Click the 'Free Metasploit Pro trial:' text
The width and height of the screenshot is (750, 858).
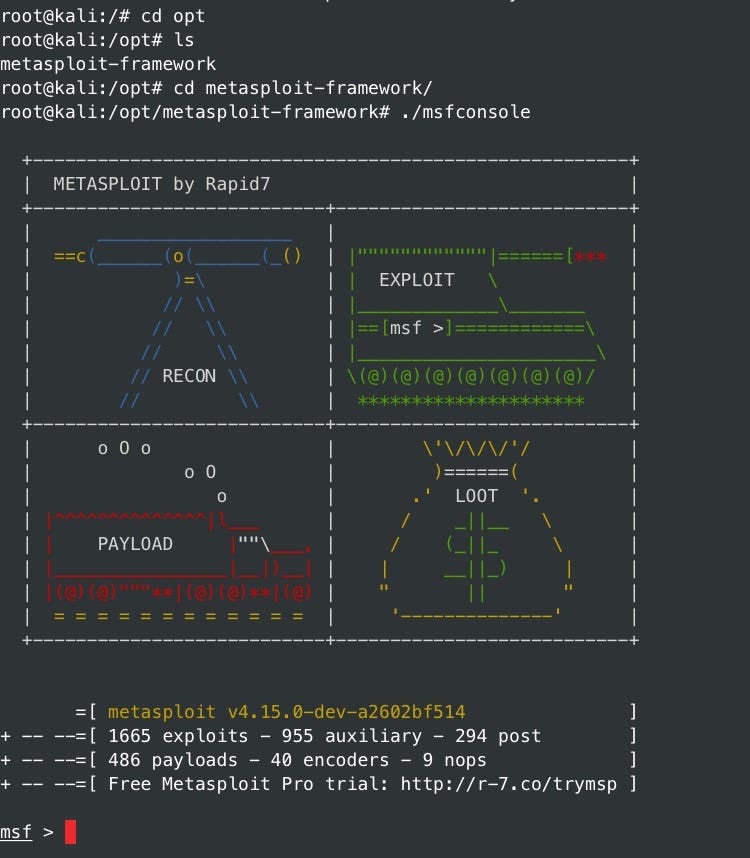point(248,784)
